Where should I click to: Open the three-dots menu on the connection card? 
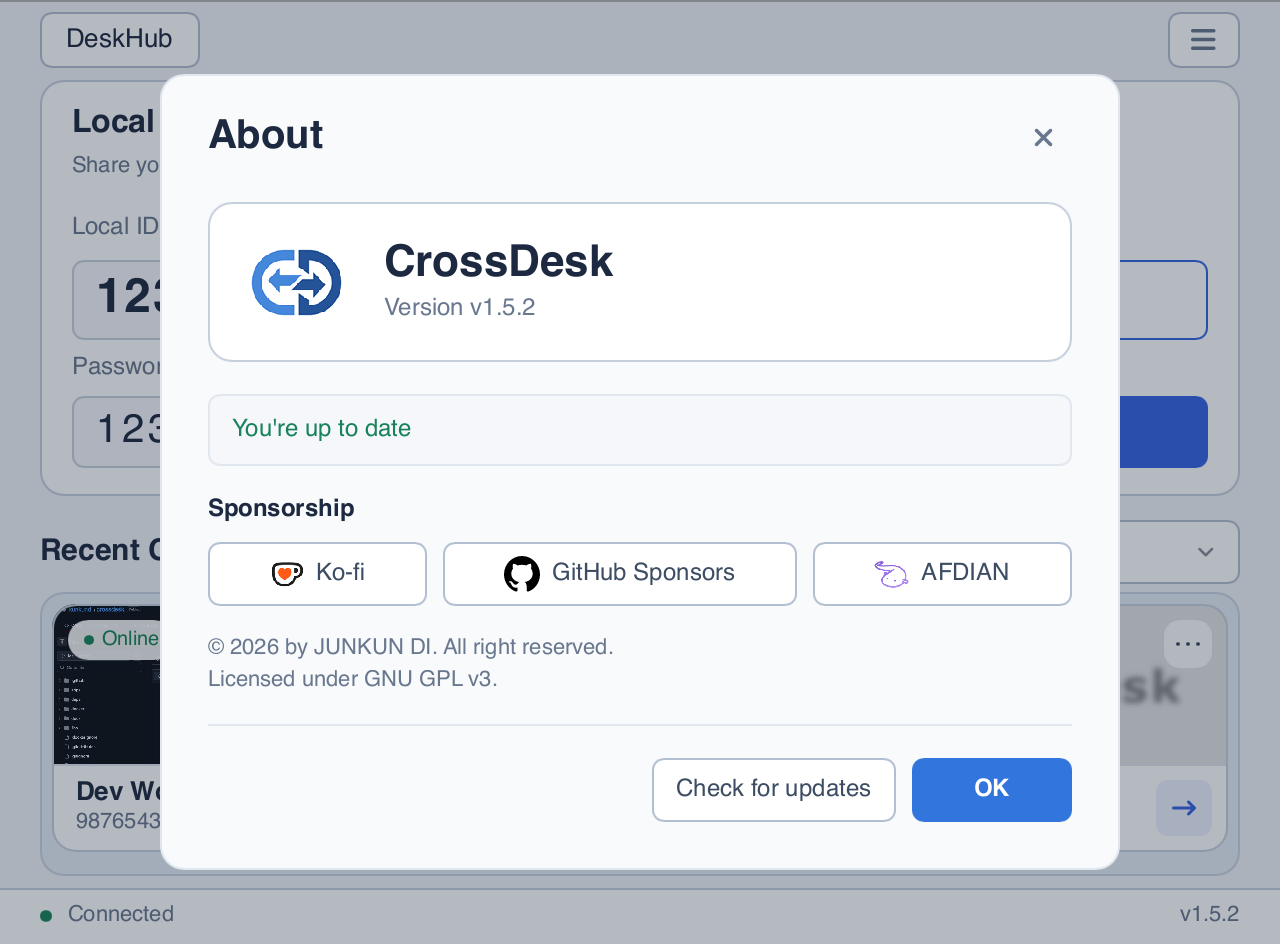pyautogui.click(x=1188, y=644)
